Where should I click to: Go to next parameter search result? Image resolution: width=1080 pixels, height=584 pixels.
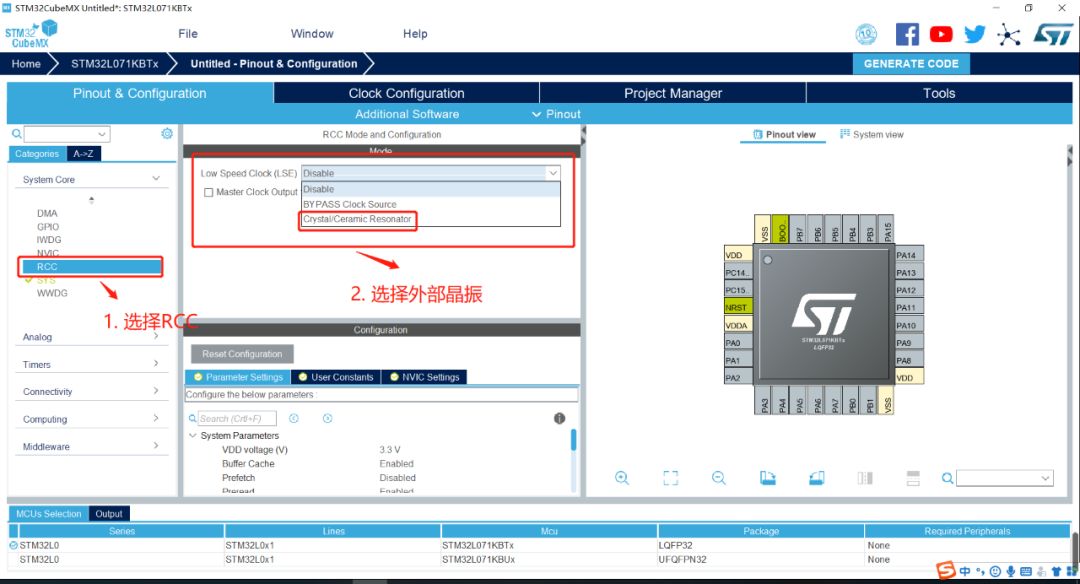[328, 419]
